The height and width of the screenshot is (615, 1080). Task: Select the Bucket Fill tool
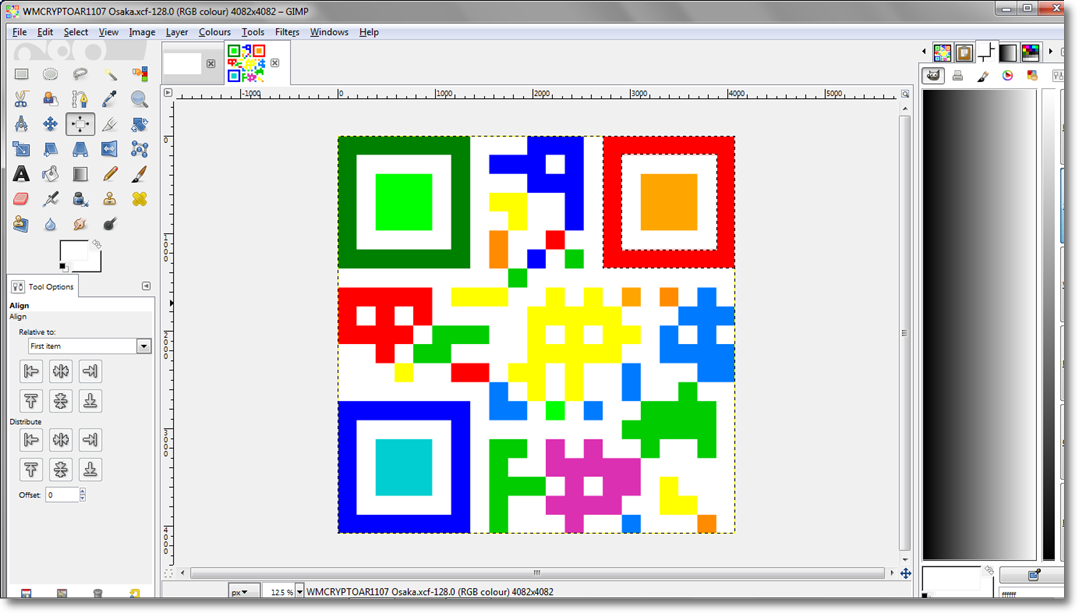coord(50,174)
